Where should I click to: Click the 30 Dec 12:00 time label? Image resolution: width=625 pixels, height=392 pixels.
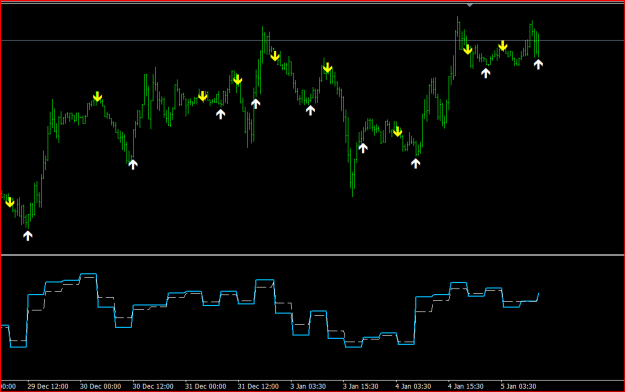click(153, 386)
